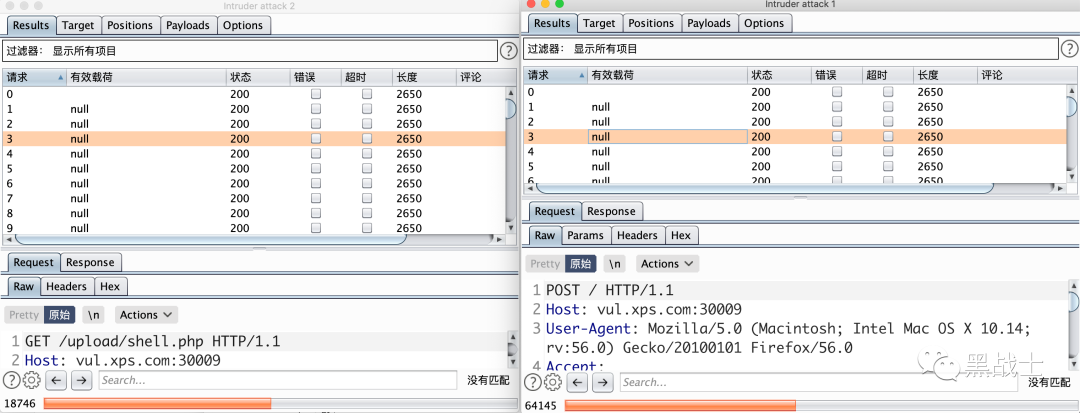This screenshot has width=1080, height=413.
Task: Open Actions dropdown in attack 2
Action: 147,315
